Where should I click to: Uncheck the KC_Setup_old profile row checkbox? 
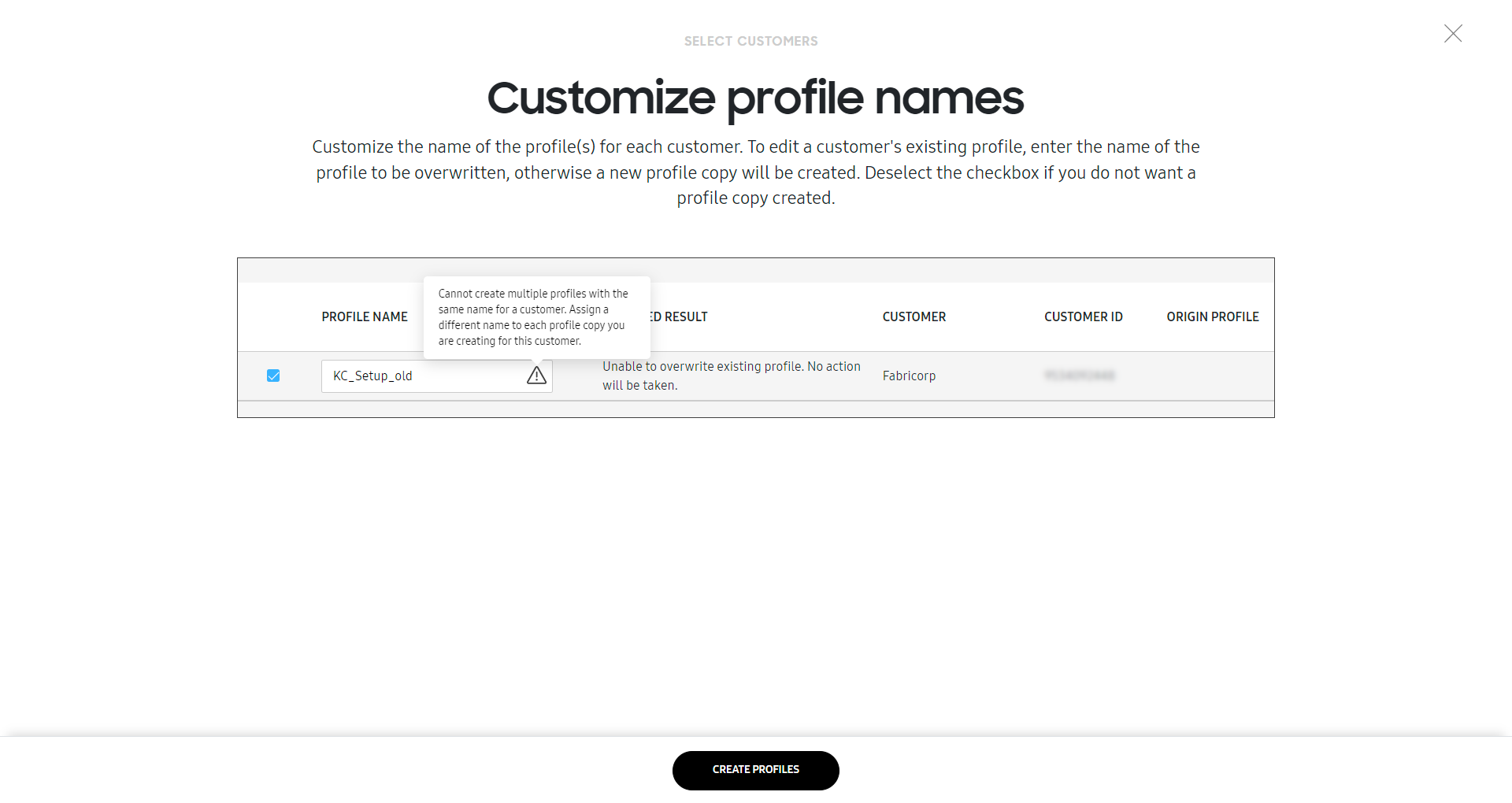(x=273, y=376)
